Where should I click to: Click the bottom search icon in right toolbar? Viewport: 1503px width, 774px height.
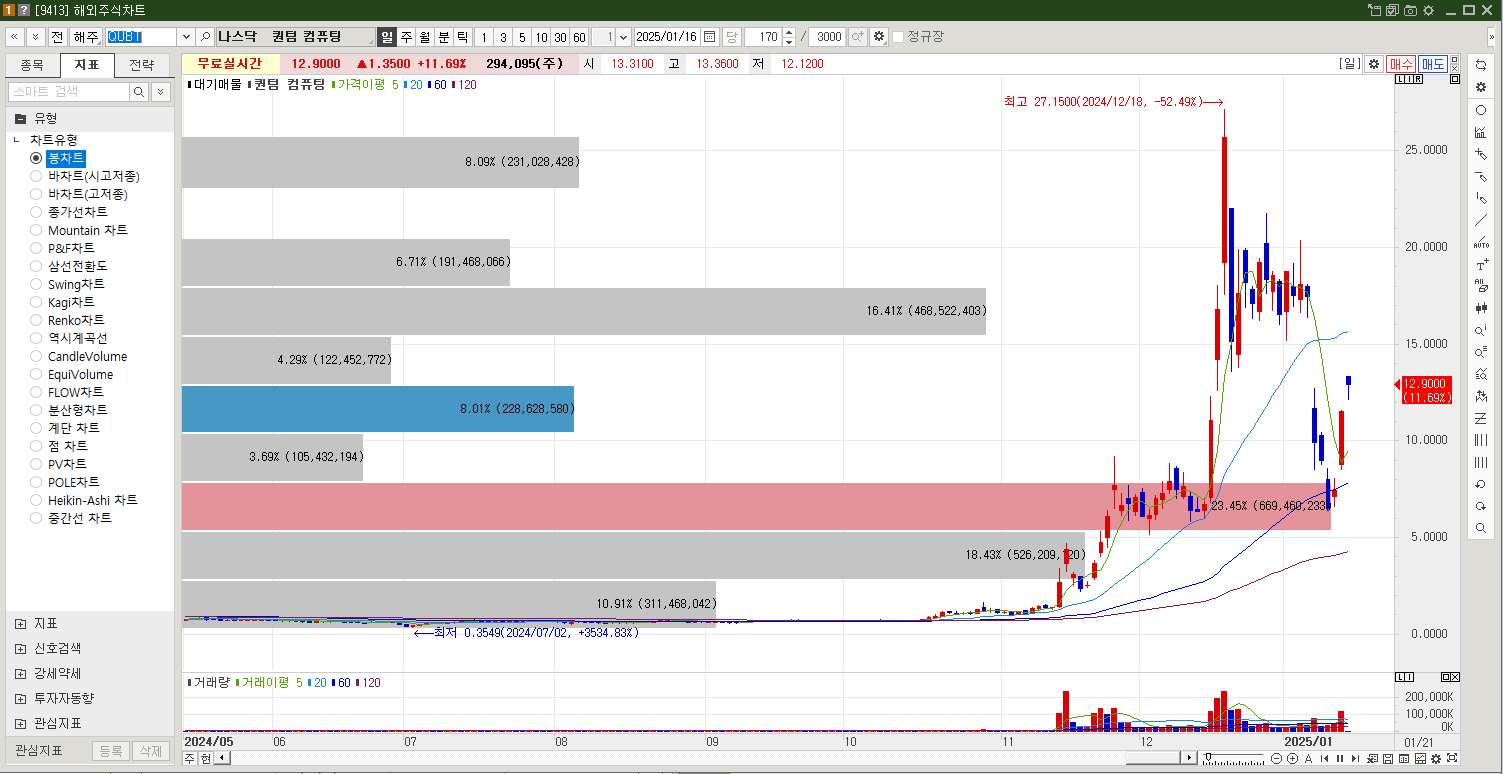[x=1481, y=528]
